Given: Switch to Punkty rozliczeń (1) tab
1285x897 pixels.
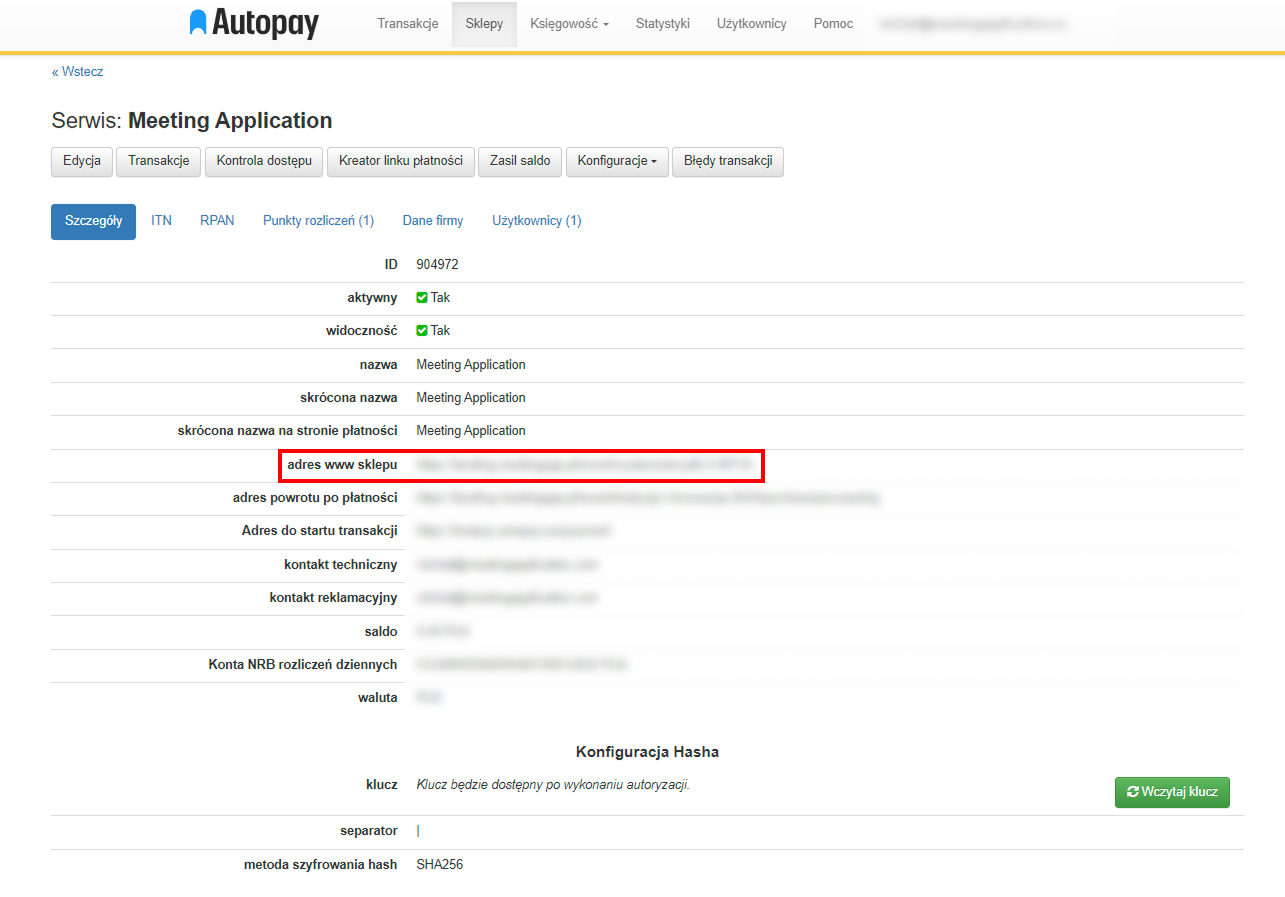Looking at the screenshot, I should pyautogui.click(x=319, y=221).
